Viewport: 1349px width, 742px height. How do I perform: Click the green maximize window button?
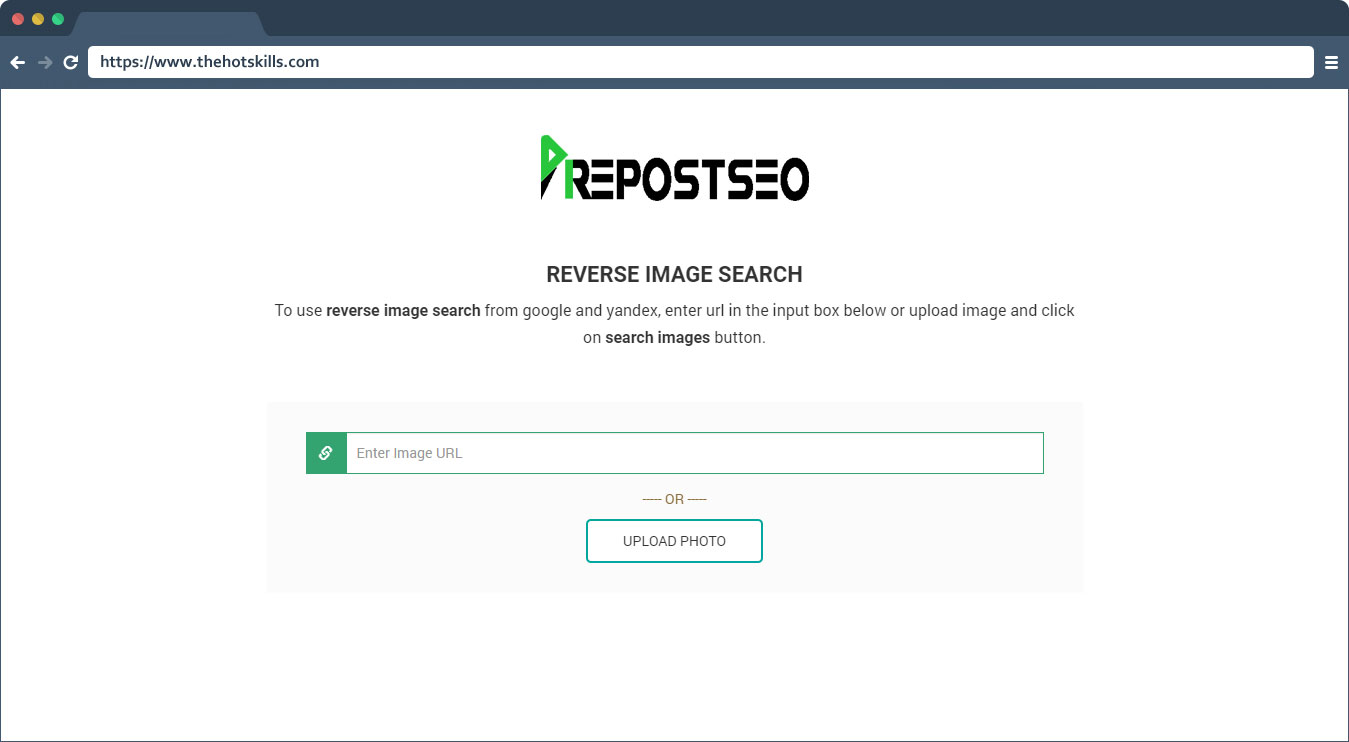coord(58,19)
